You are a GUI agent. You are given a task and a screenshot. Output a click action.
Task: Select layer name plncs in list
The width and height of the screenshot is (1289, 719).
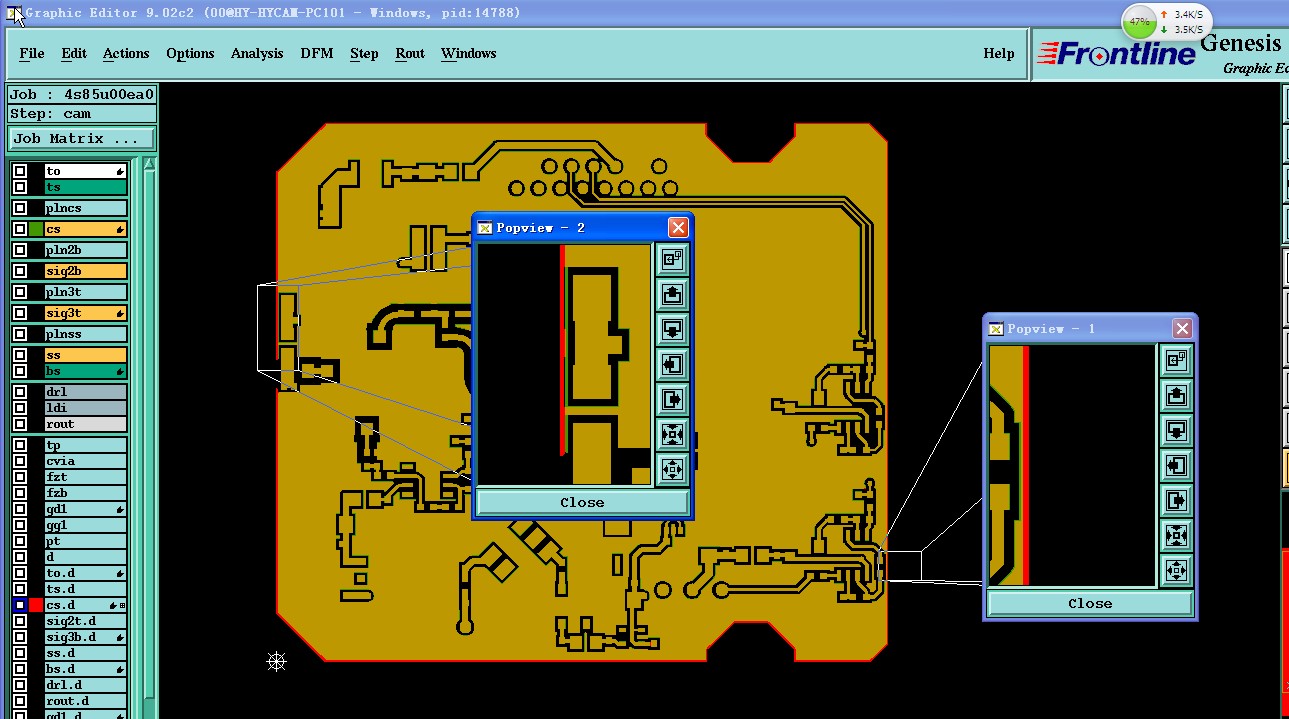click(86, 208)
